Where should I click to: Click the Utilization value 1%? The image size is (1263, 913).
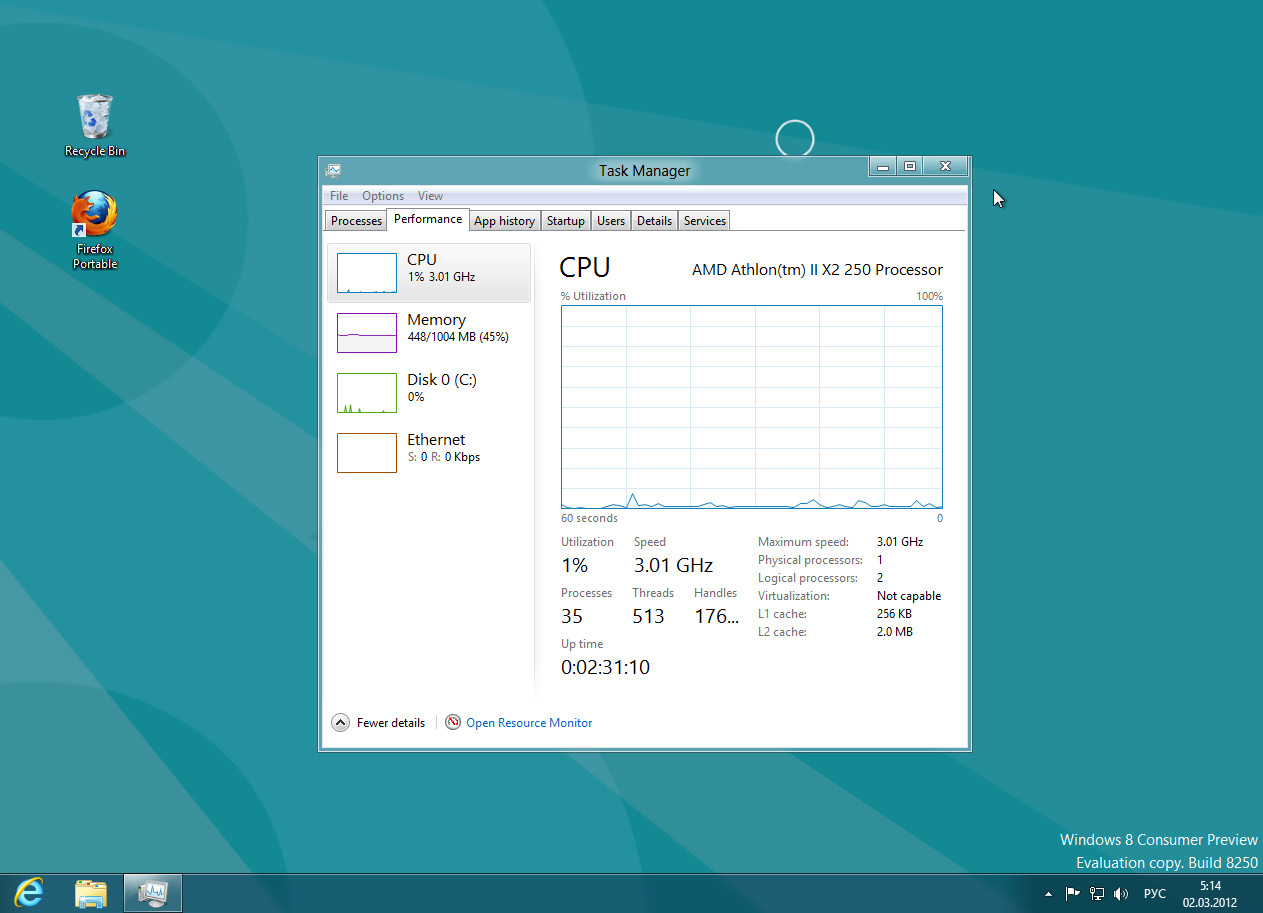pos(574,566)
